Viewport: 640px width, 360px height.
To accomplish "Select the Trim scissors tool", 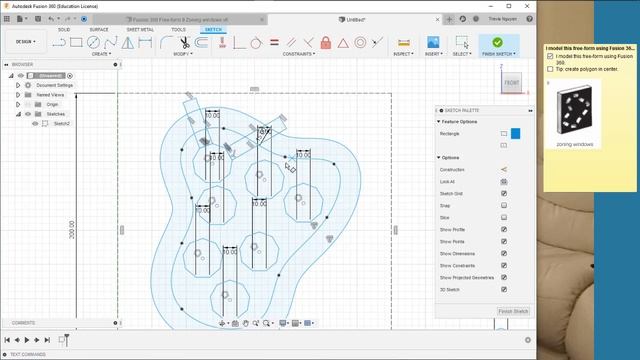I will [184, 42].
